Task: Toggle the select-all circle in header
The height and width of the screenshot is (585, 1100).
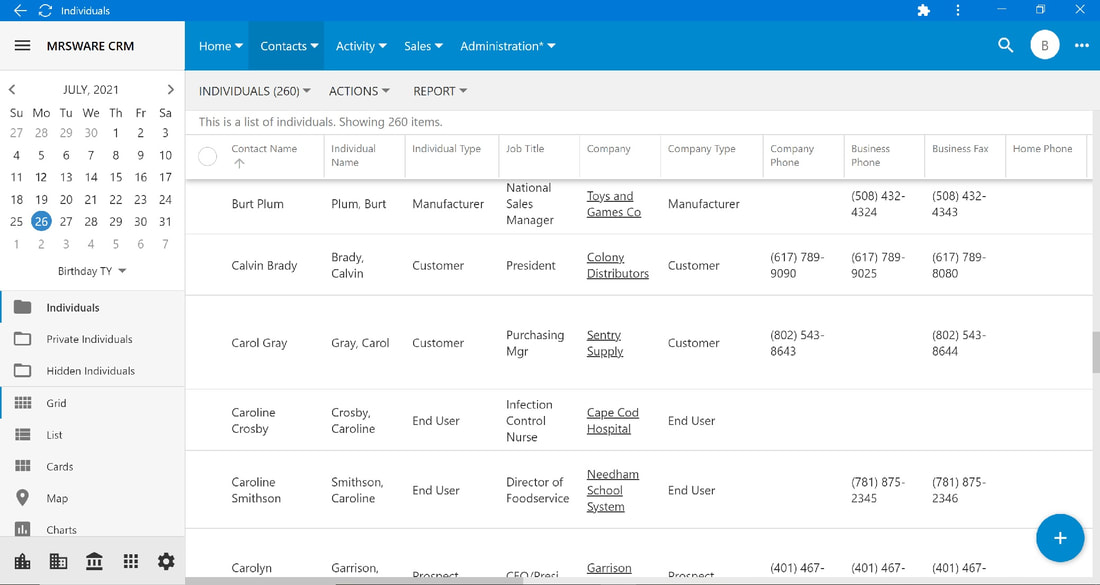Action: [208, 156]
